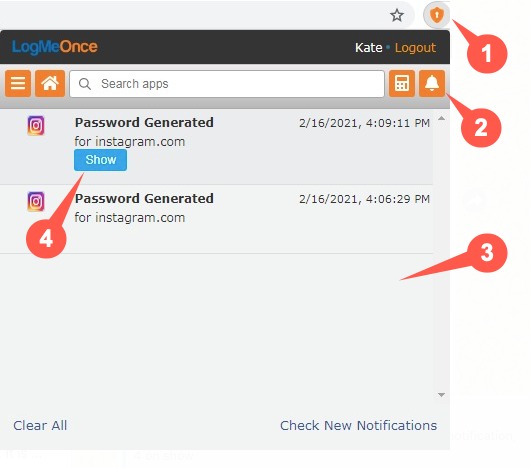Click the LogMeOnce logo
This screenshot has height=468, width=530.
pyautogui.click(x=55, y=47)
